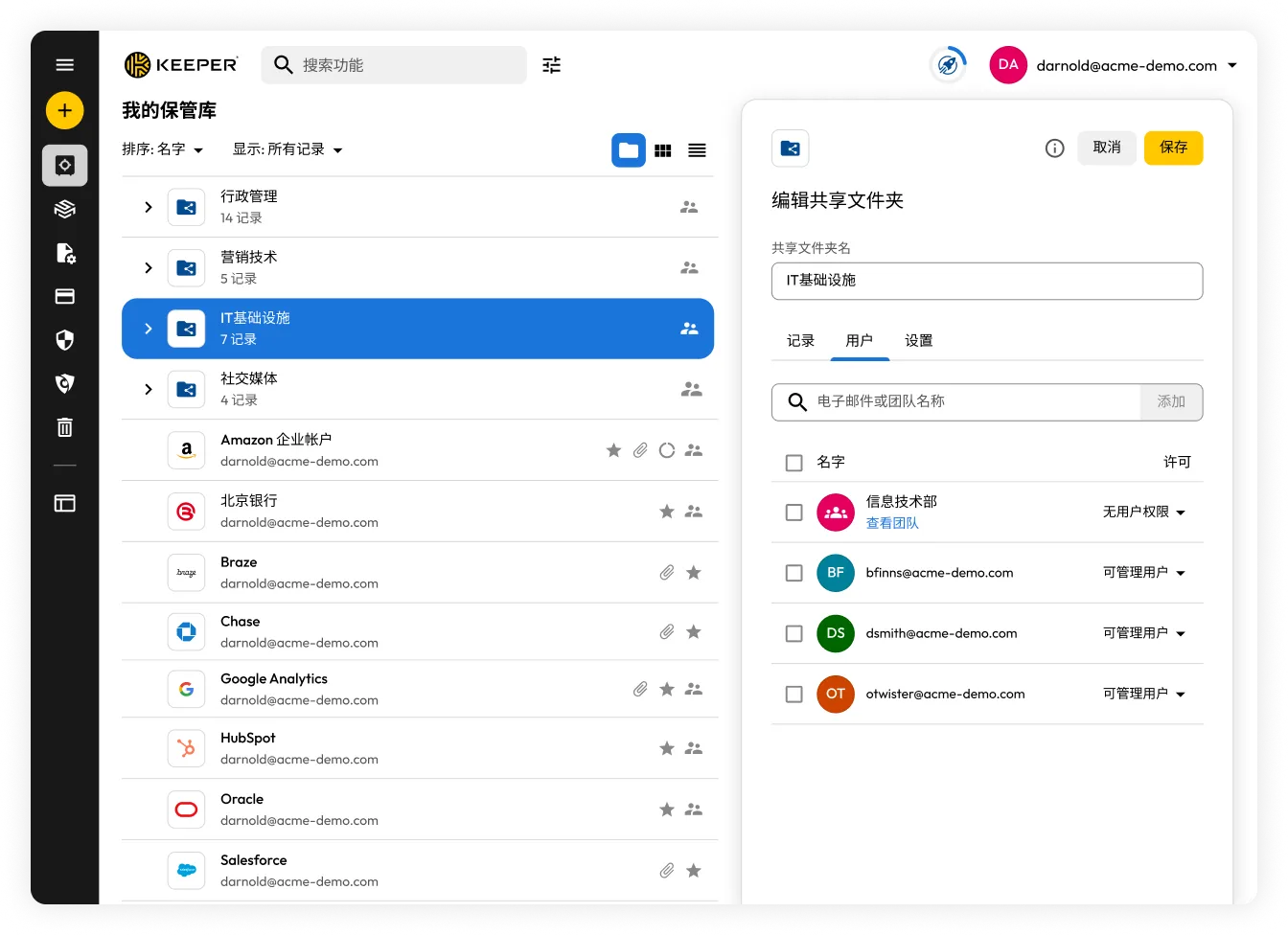Check the bfinns@acme-demo.com checkbox

(793, 573)
